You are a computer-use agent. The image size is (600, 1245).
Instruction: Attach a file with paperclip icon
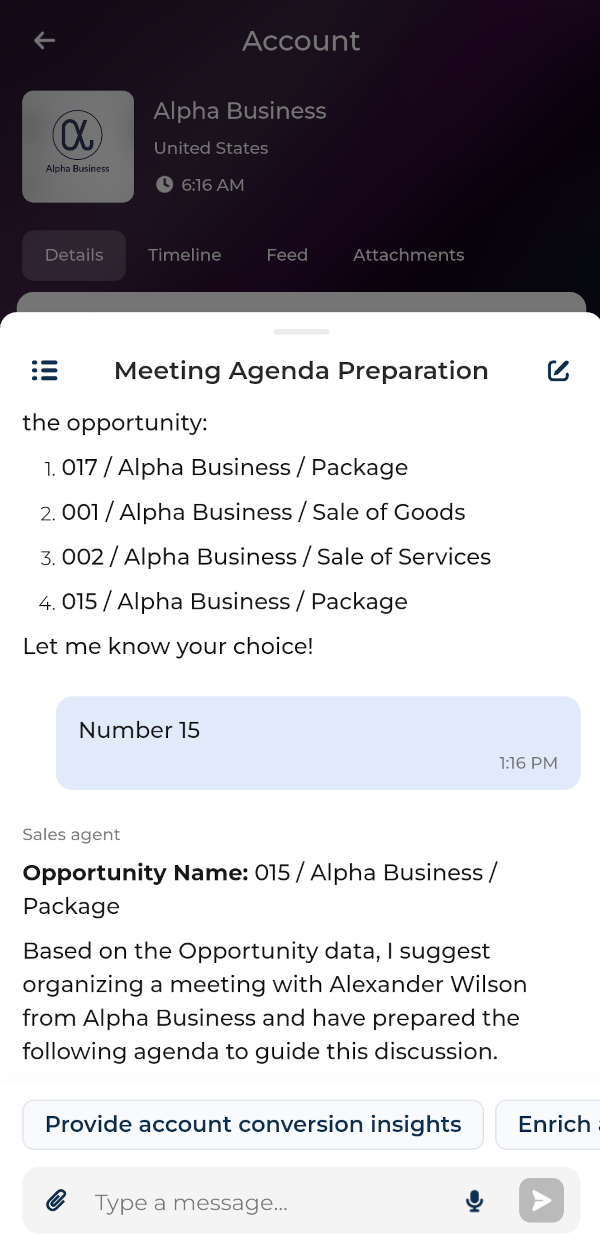pyautogui.click(x=56, y=1200)
